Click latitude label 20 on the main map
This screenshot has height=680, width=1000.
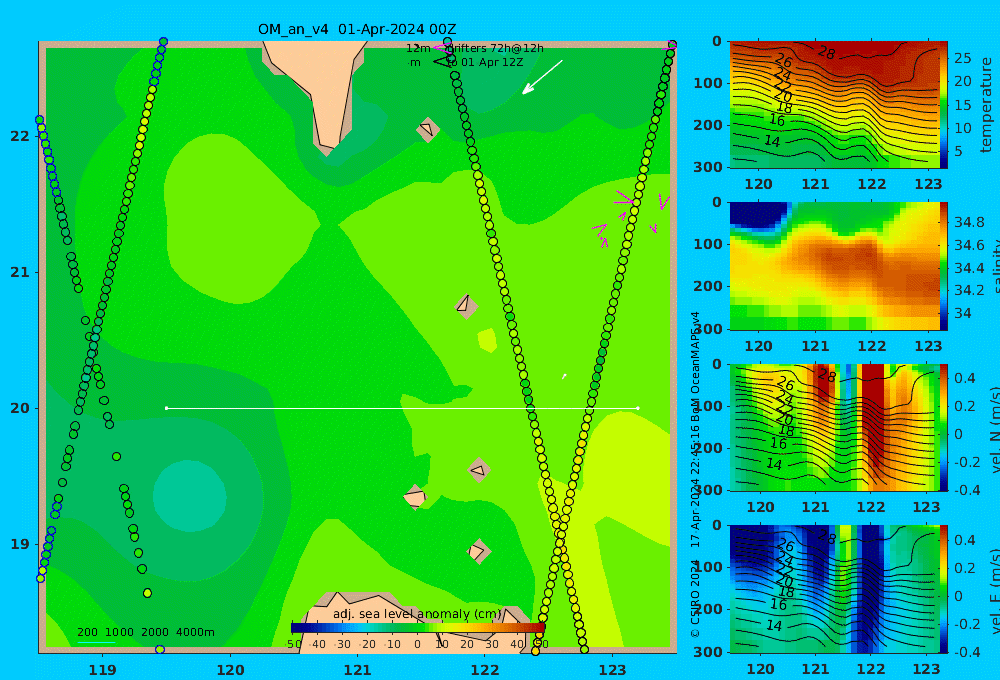(20, 408)
